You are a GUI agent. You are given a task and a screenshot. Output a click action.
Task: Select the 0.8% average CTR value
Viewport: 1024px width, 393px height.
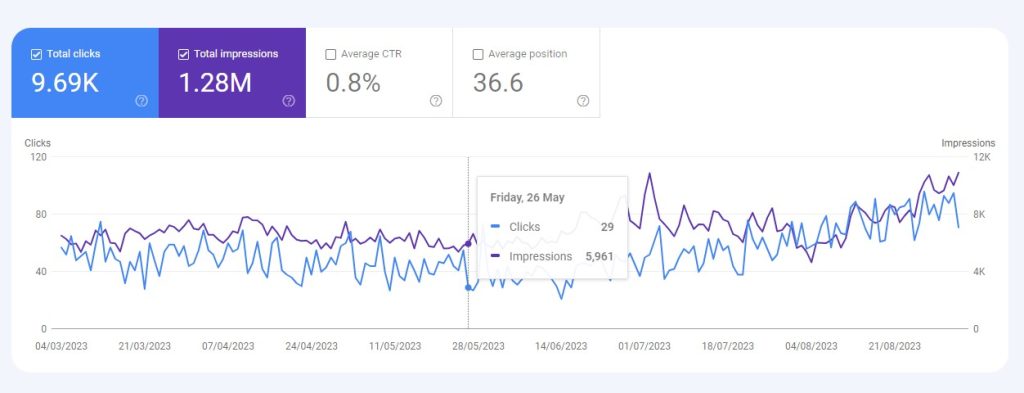point(353,83)
